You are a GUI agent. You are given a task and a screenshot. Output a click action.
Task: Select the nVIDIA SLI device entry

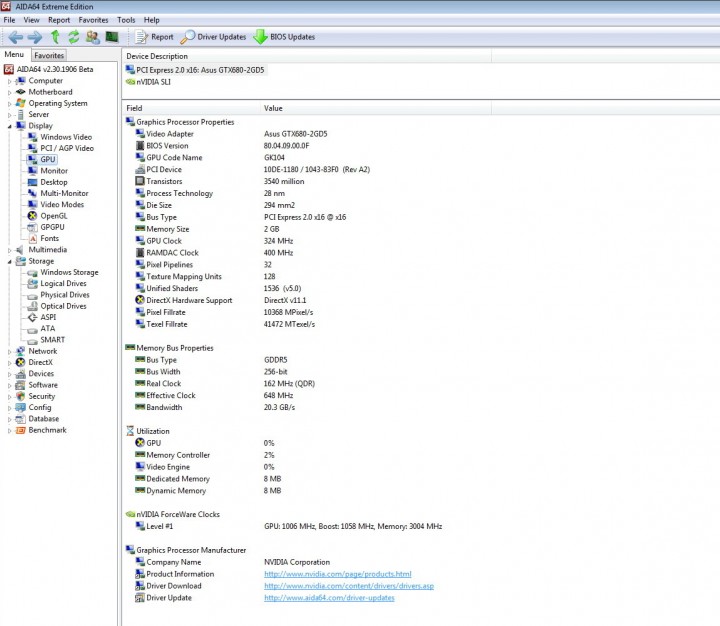click(x=148, y=82)
